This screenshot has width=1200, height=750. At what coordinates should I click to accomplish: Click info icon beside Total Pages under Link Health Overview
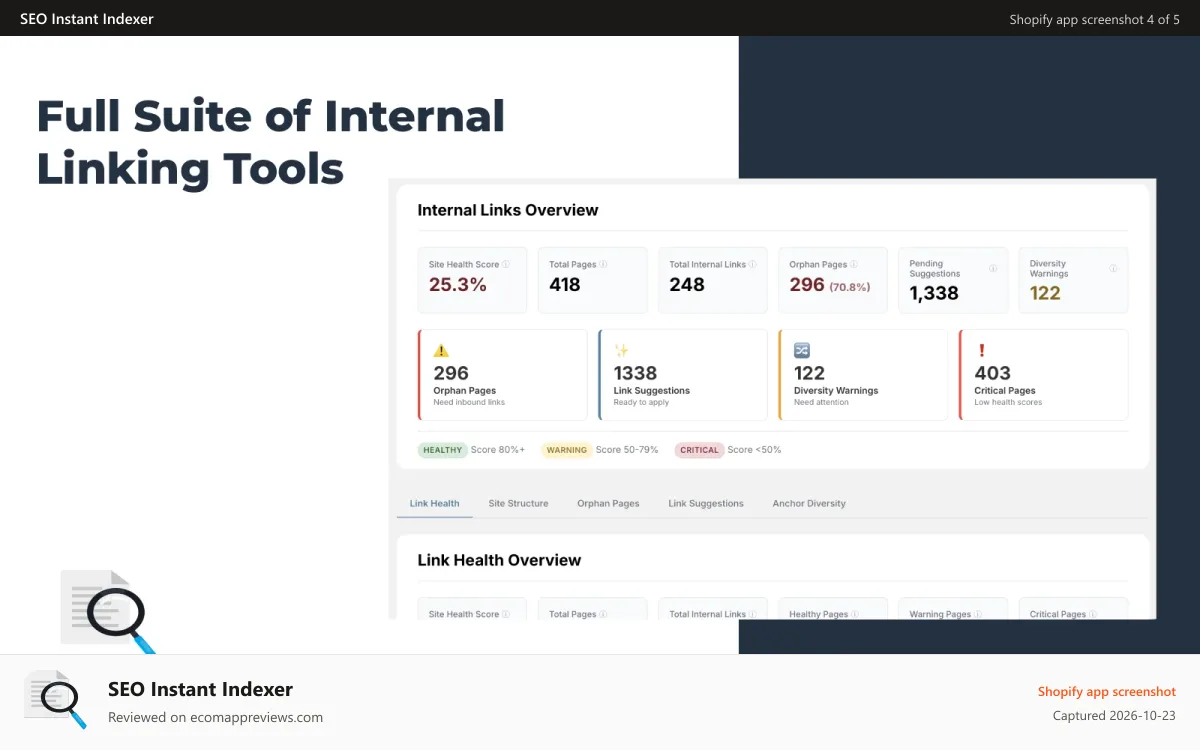point(603,614)
